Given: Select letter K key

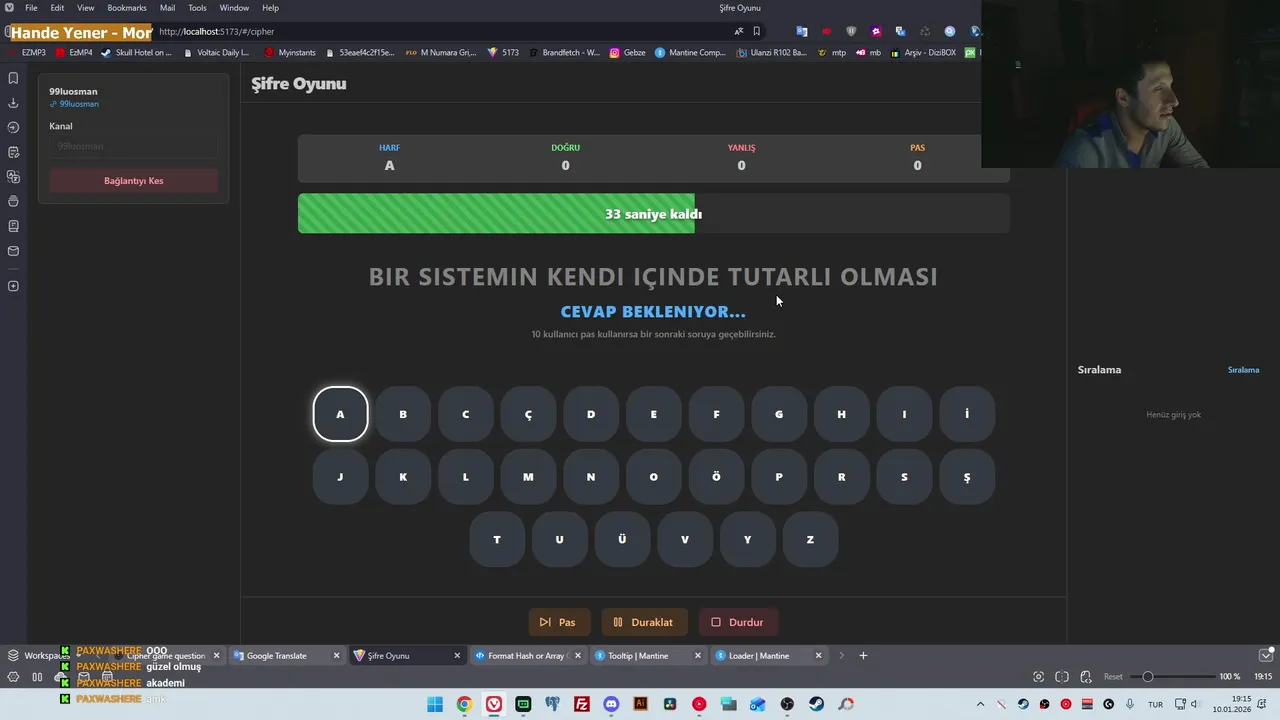Looking at the screenshot, I should click(x=403, y=477).
